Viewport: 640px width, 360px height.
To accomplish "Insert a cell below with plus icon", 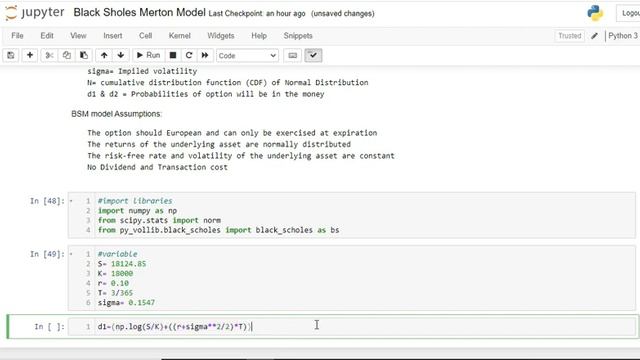I will (x=30, y=55).
